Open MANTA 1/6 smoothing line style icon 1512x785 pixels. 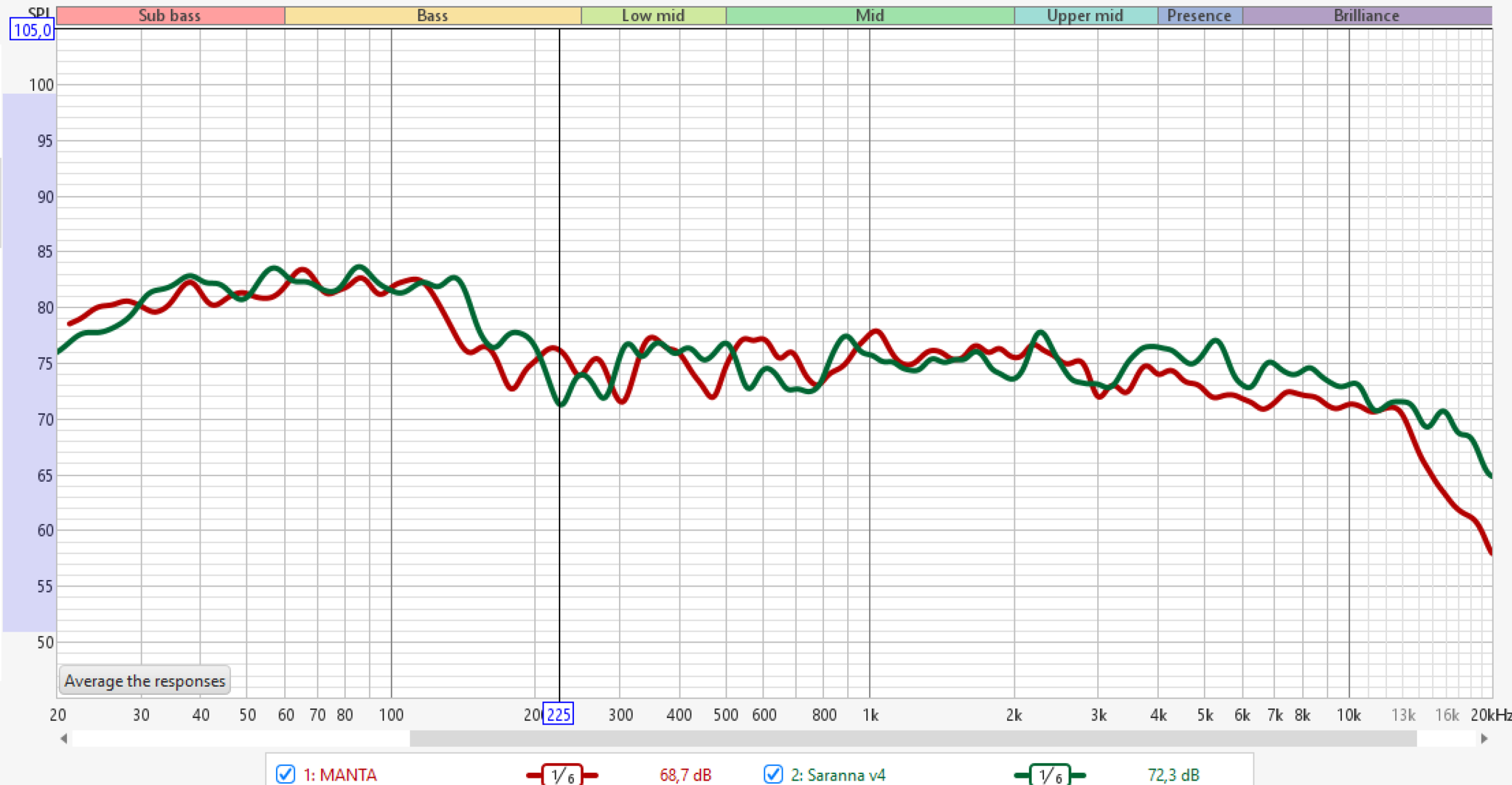tap(562, 775)
